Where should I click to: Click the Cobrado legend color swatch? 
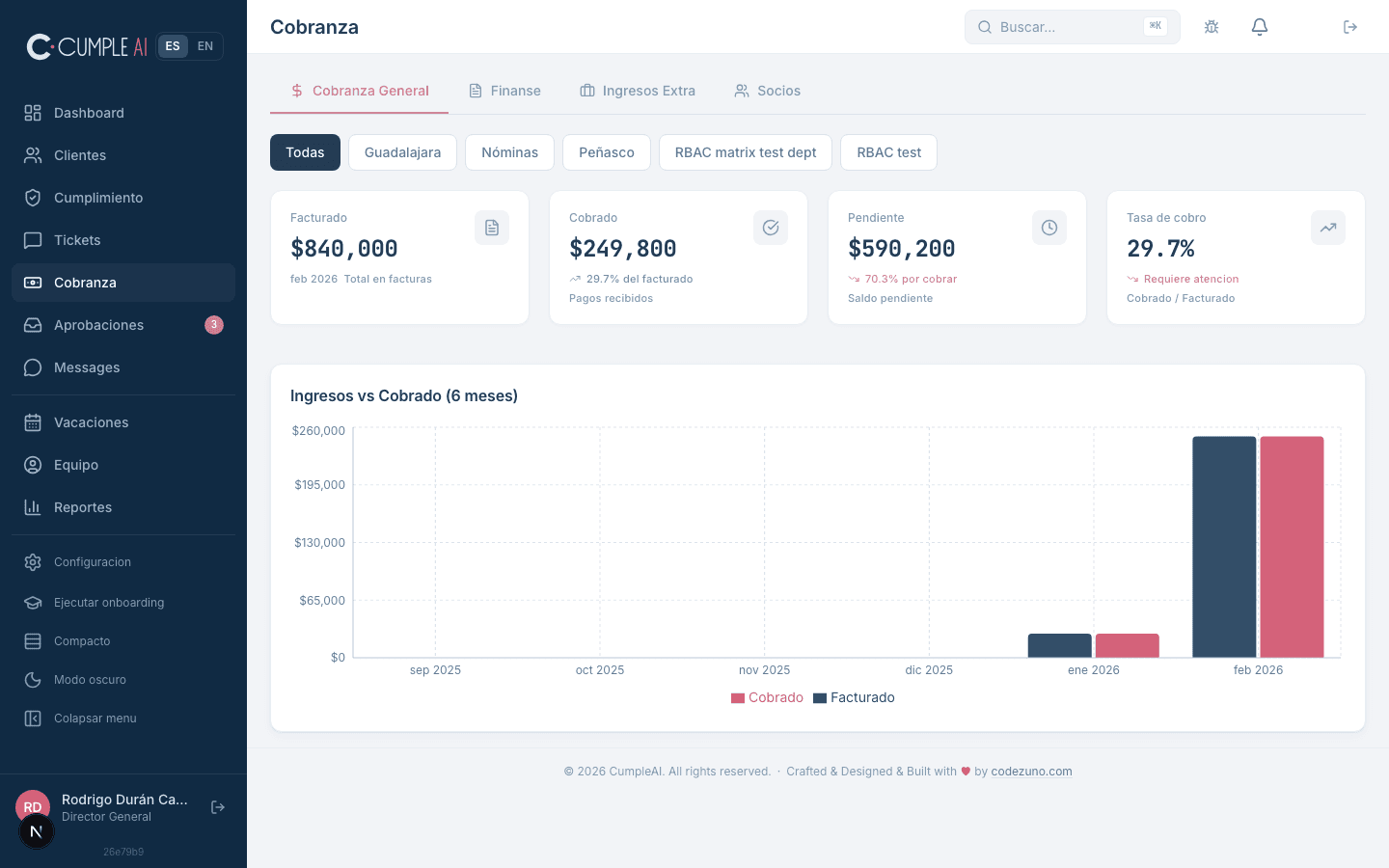[x=738, y=698]
